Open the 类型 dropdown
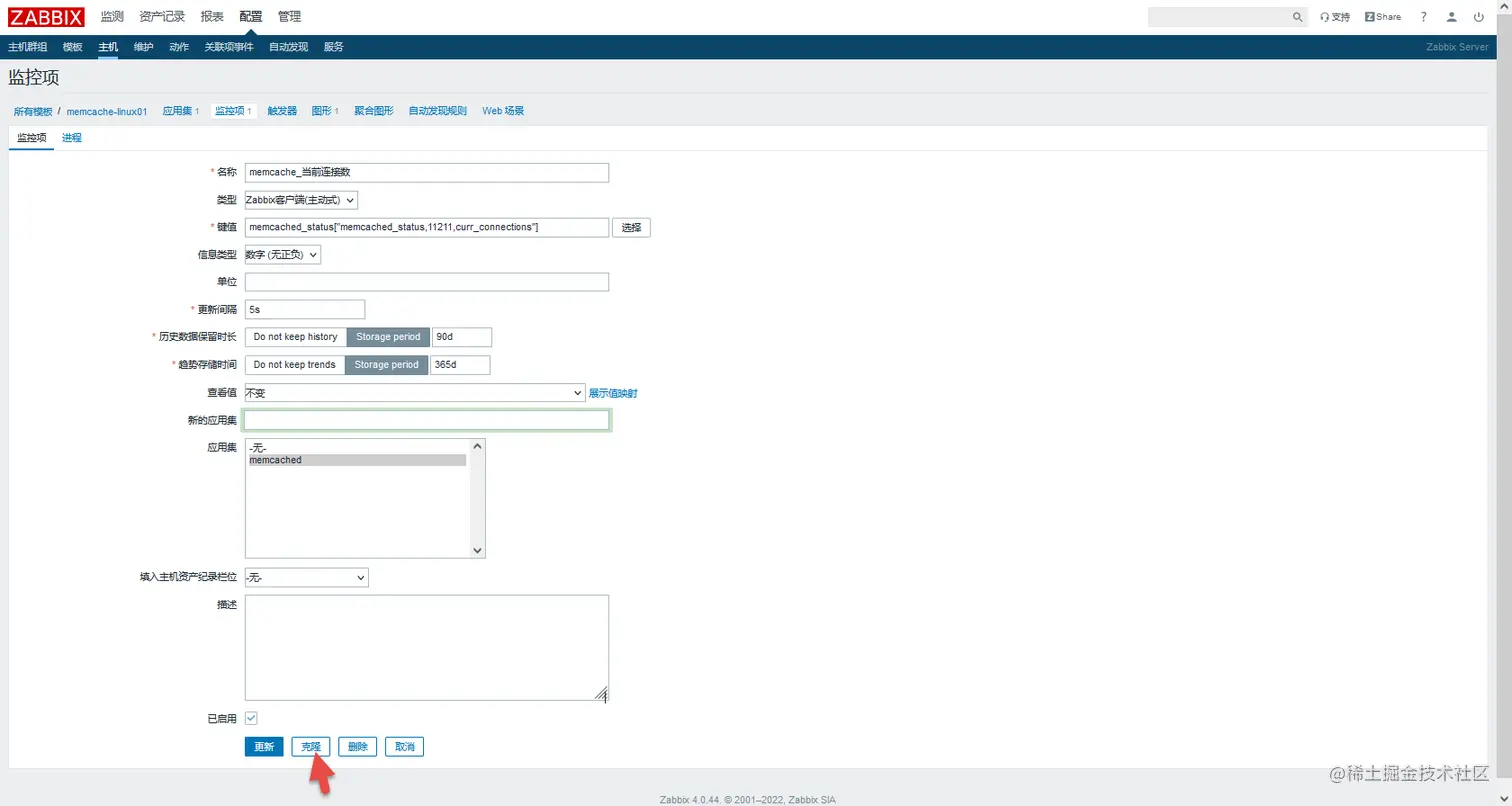Image resolution: width=1512 pixels, height=806 pixels. 301,200
